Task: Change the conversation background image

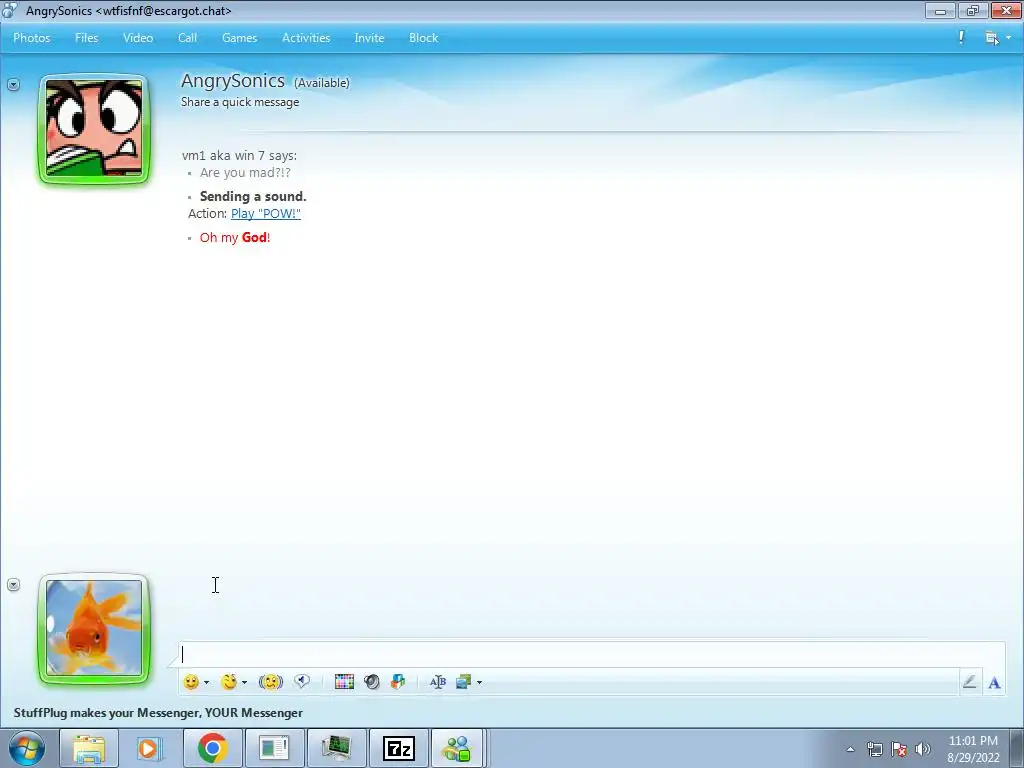Action: pos(464,682)
